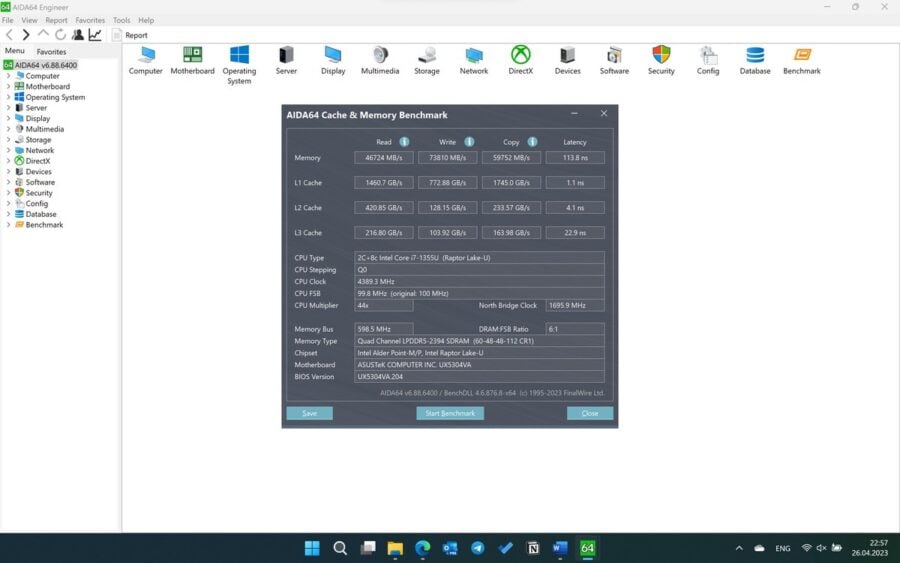The width and height of the screenshot is (900, 563).
Task: Click the Memory Read value 46724 MB/s
Action: [383, 157]
